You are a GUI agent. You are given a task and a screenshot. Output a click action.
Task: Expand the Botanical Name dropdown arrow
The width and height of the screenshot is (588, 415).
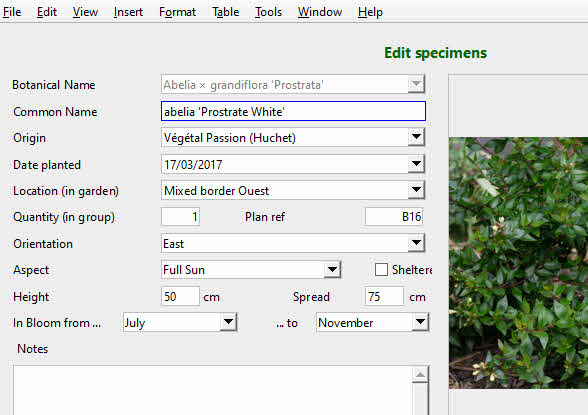coord(416,84)
